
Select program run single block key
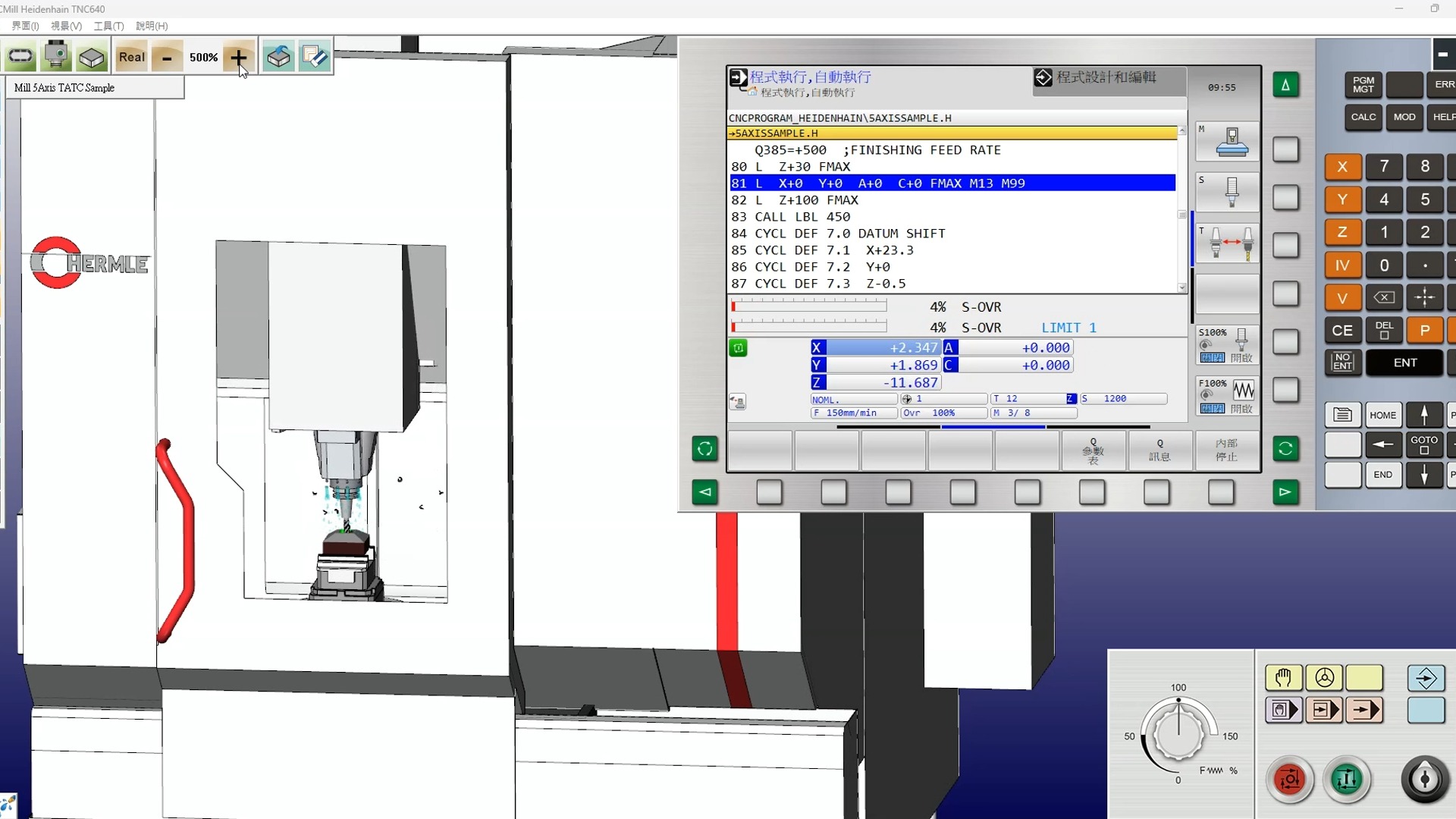(1324, 711)
